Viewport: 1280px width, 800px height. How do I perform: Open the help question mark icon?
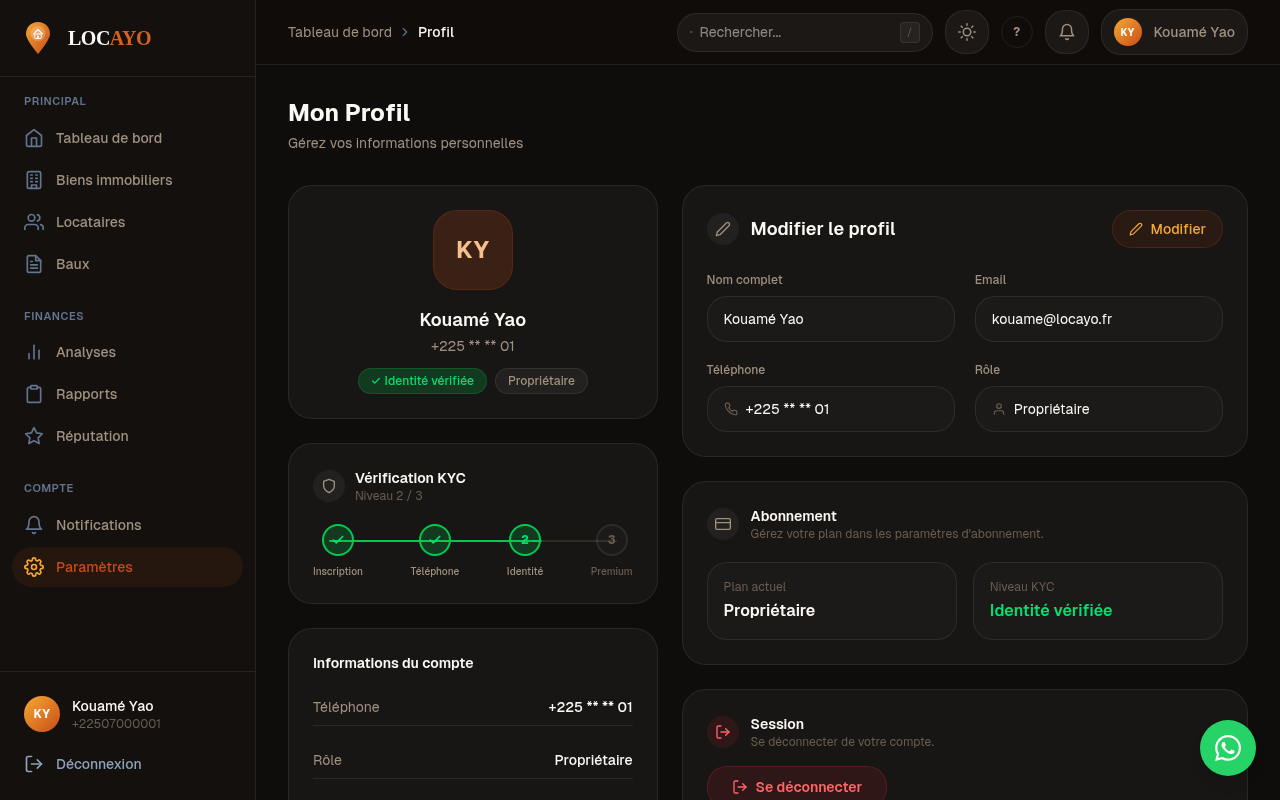[x=1016, y=32]
